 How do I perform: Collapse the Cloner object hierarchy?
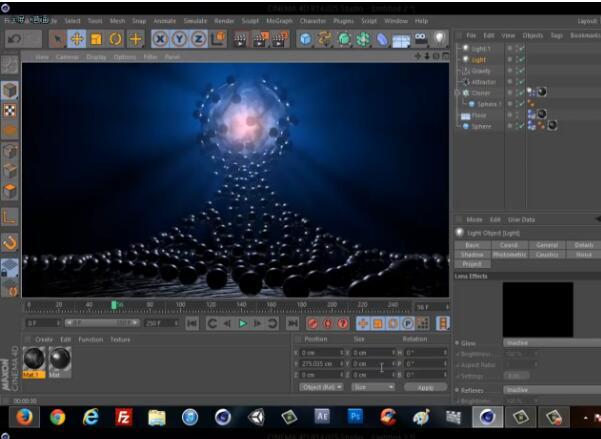tap(457, 93)
